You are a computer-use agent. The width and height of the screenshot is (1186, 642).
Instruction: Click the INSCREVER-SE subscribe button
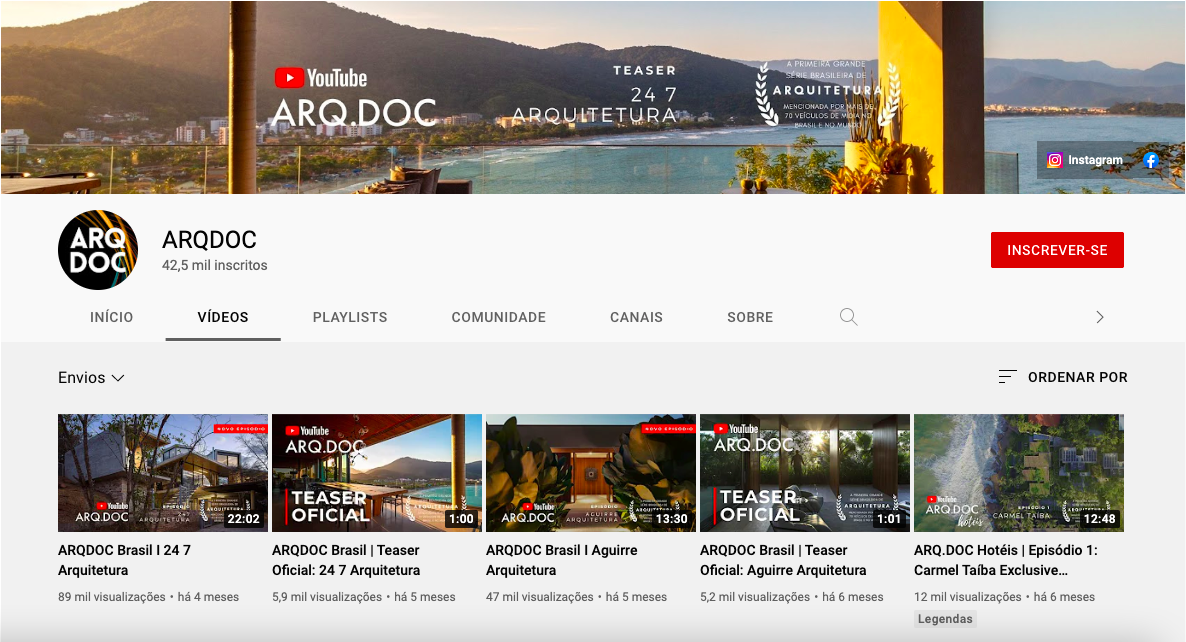click(x=1057, y=250)
